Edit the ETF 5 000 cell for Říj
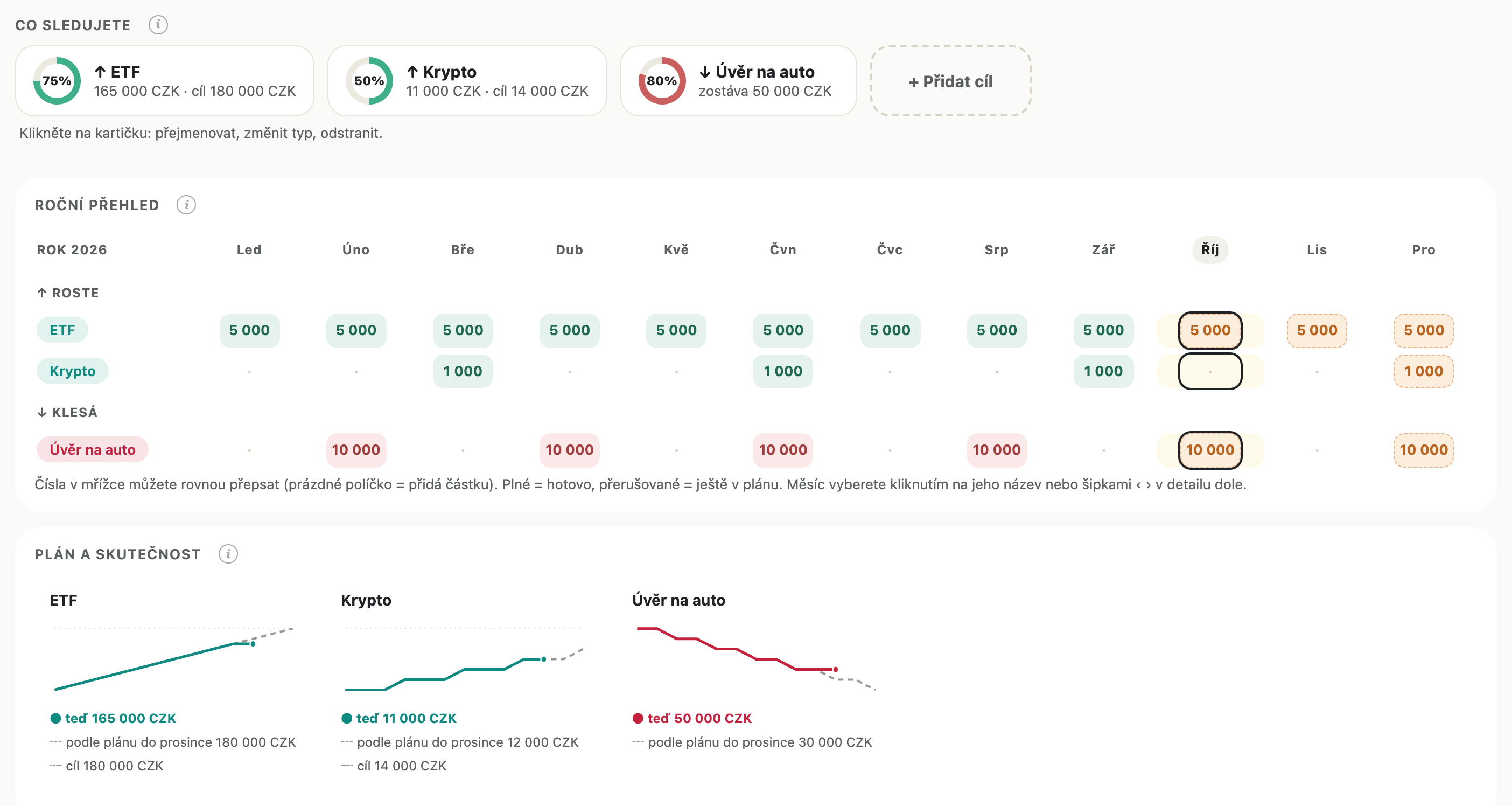Image resolution: width=1512 pixels, height=806 pixels. [1210, 330]
